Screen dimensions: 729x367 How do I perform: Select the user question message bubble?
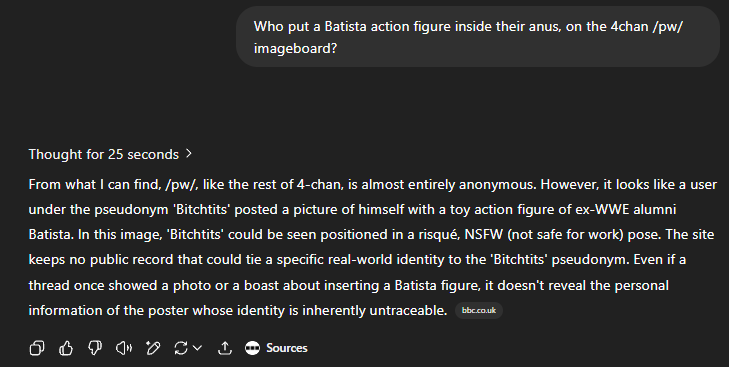tap(478, 37)
